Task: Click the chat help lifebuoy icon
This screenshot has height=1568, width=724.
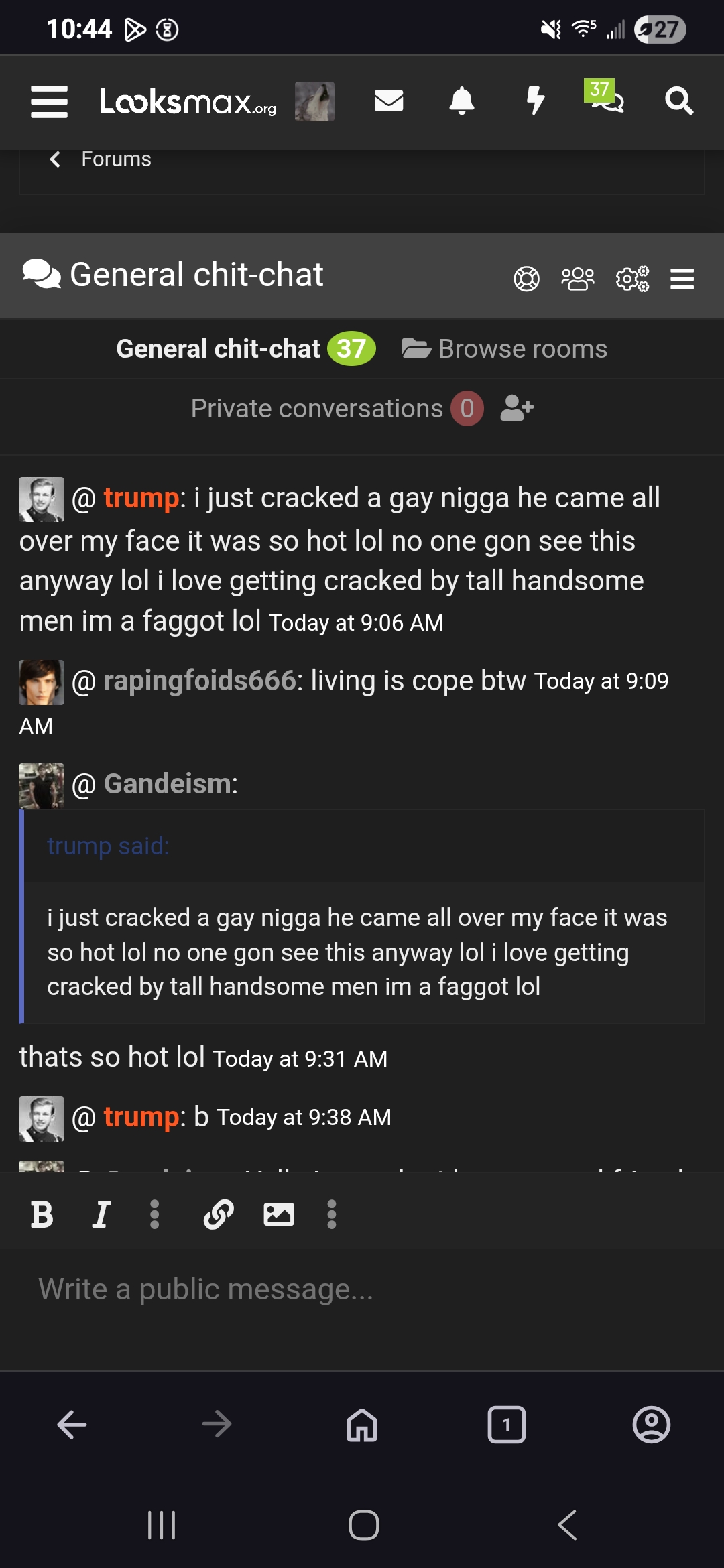Action: 526,279
